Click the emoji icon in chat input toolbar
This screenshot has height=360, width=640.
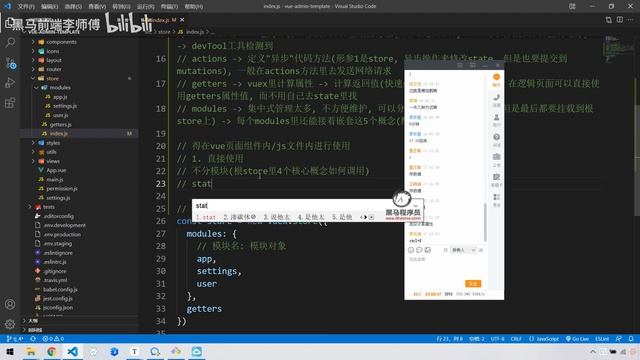click(x=411, y=250)
